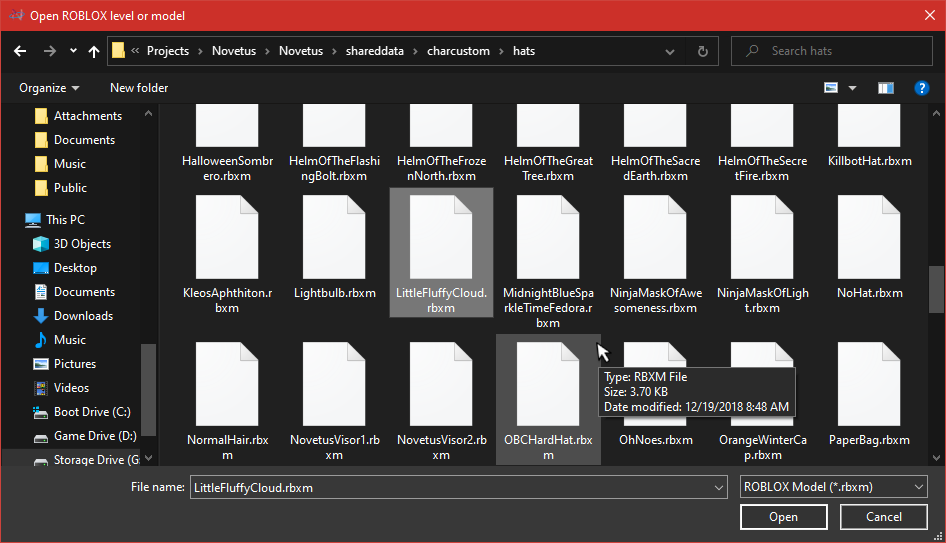Select Downloads in the navigation pane
This screenshot has height=543, width=946.
[x=83, y=316]
